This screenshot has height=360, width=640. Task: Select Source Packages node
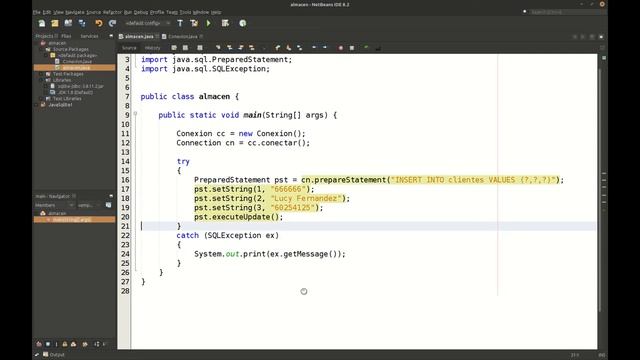71,49
